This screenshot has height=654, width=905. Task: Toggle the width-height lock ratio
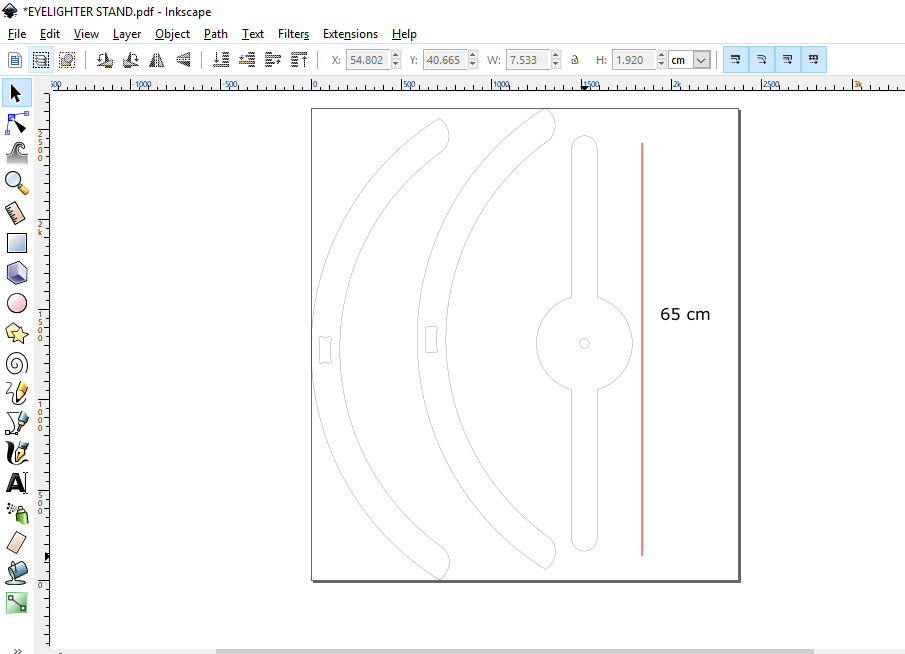click(574, 59)
